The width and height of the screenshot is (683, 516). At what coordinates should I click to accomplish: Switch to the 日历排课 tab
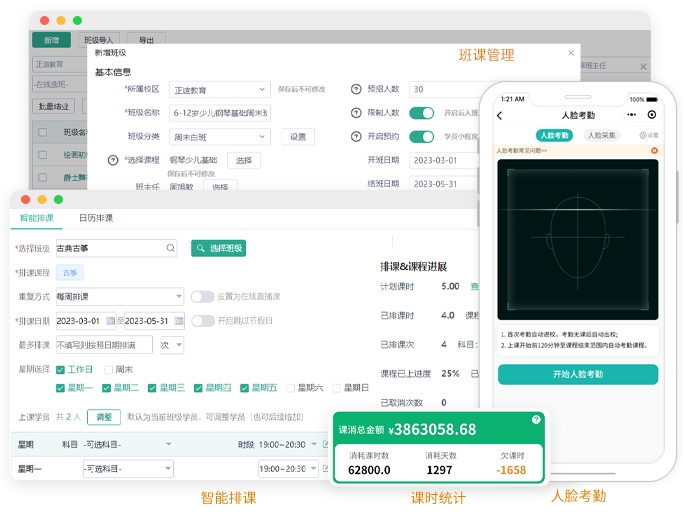[x=96, y=218]
